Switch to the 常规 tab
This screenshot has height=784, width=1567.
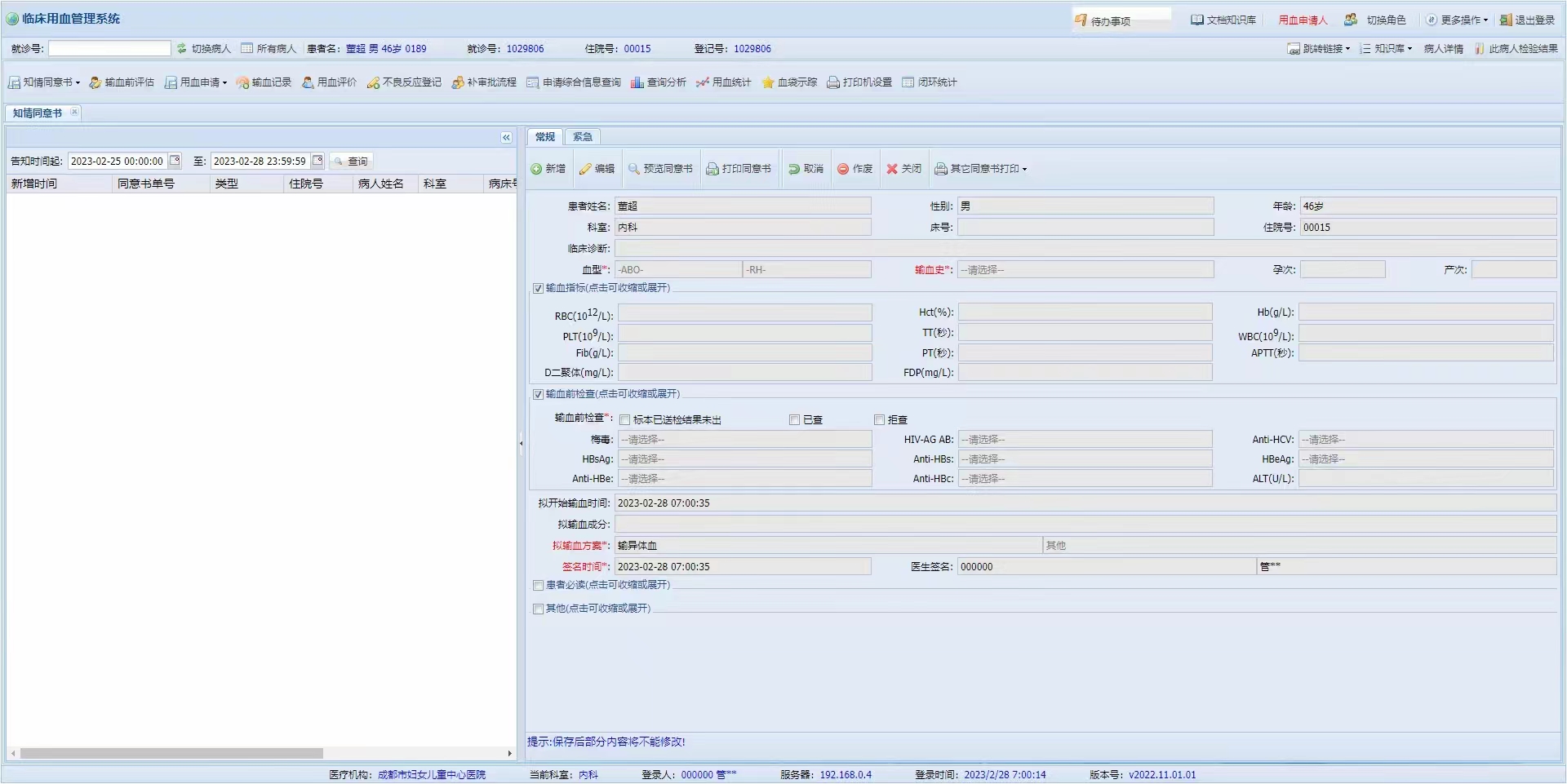point(545,137)
